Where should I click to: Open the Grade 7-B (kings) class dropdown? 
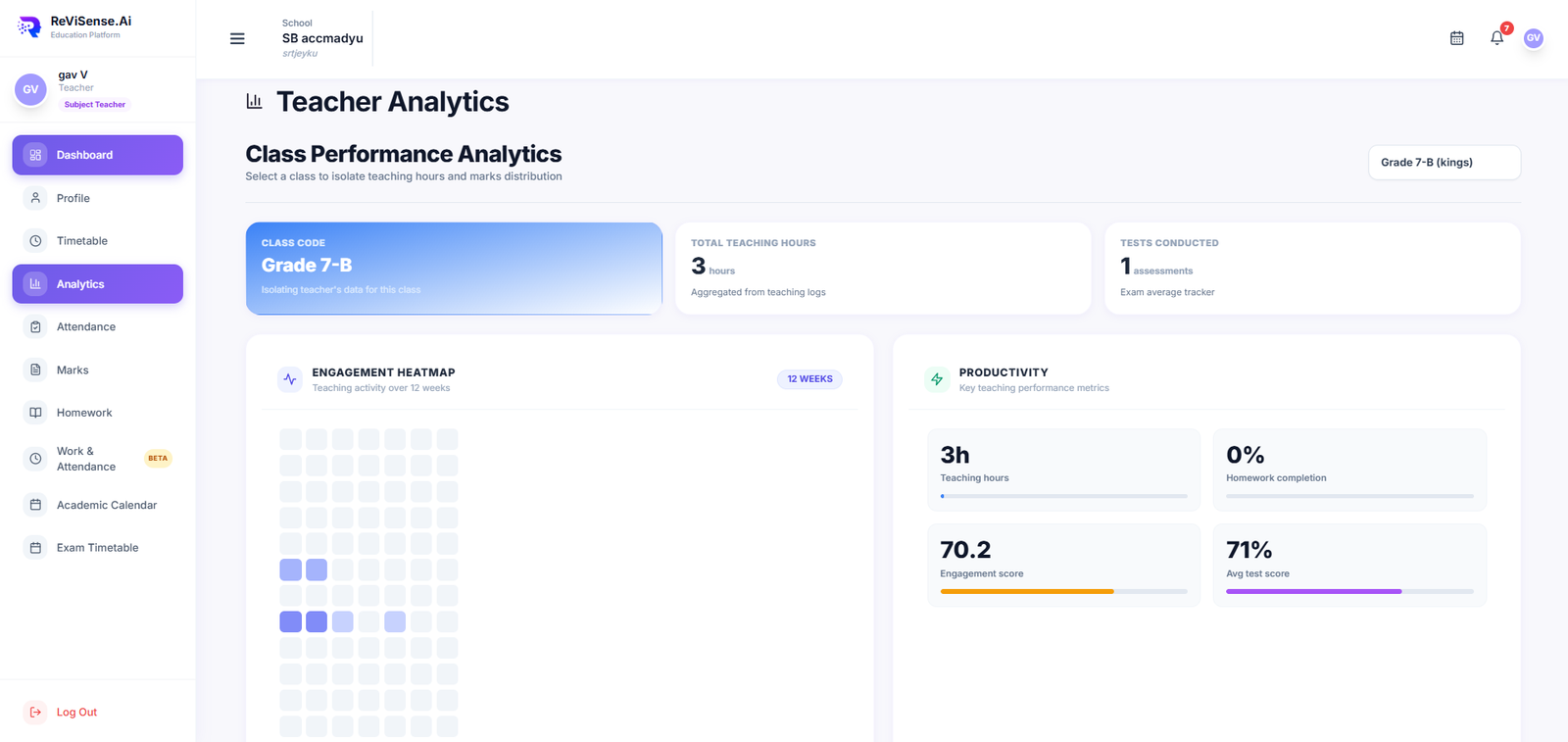1445,163
